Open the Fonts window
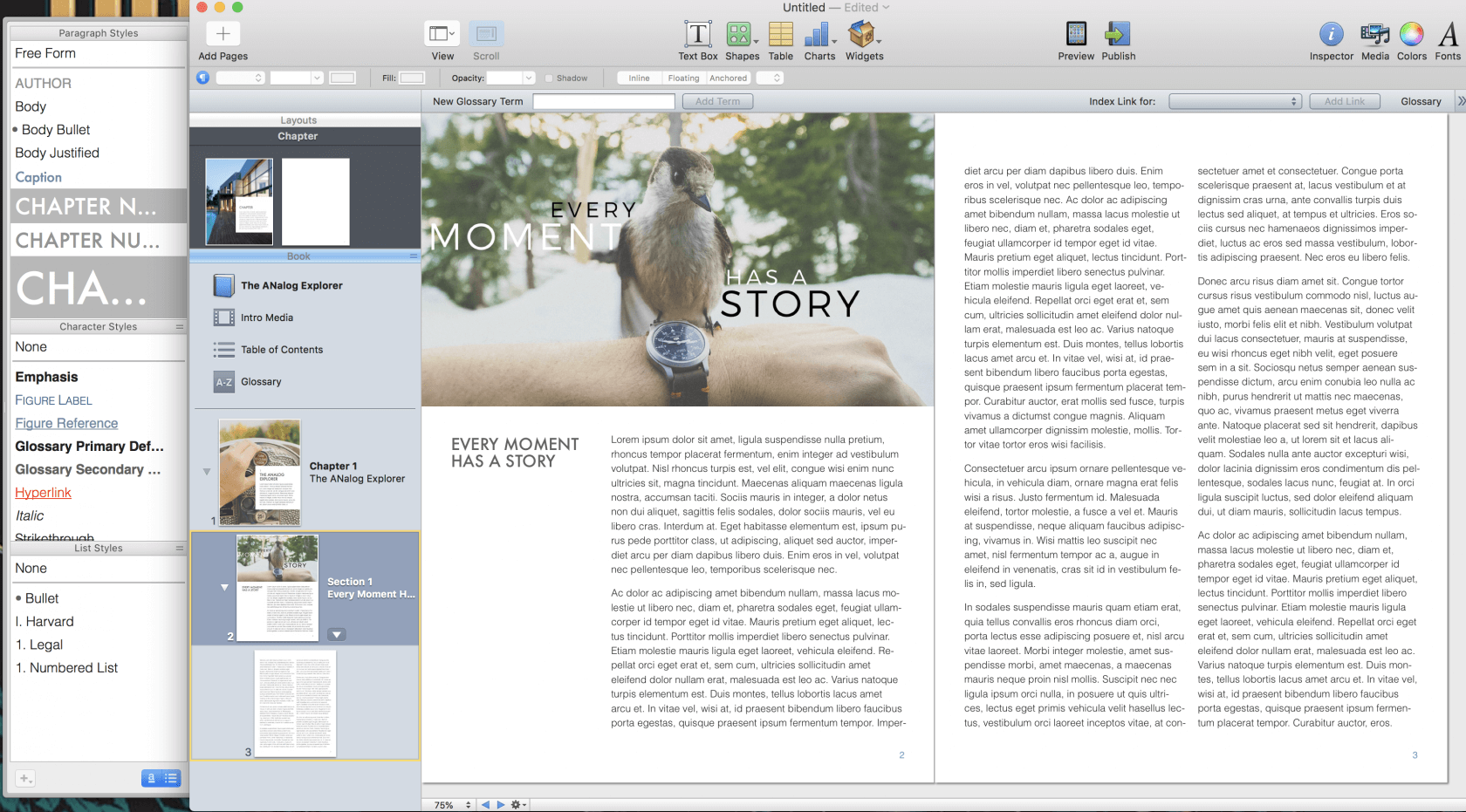 (x=1448, y=34)
